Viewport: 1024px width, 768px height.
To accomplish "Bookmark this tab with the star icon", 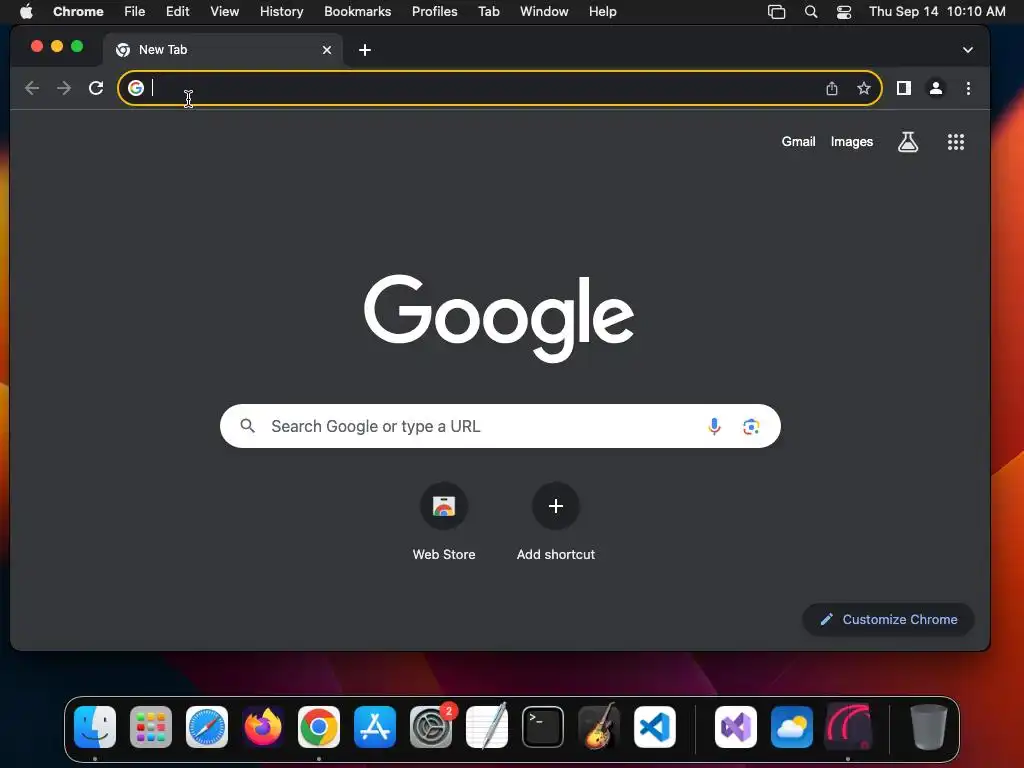I will (x=863, y=88).
